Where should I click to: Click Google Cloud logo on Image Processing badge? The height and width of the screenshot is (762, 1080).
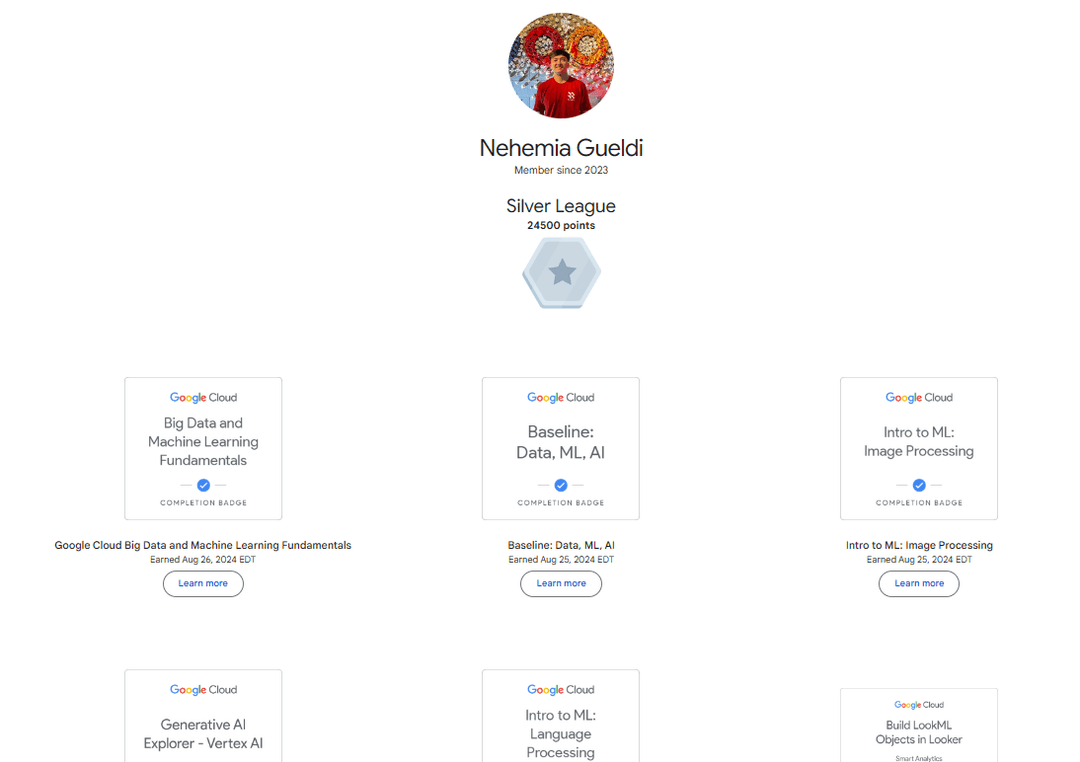pyautogui.click(x=919, y=398)
